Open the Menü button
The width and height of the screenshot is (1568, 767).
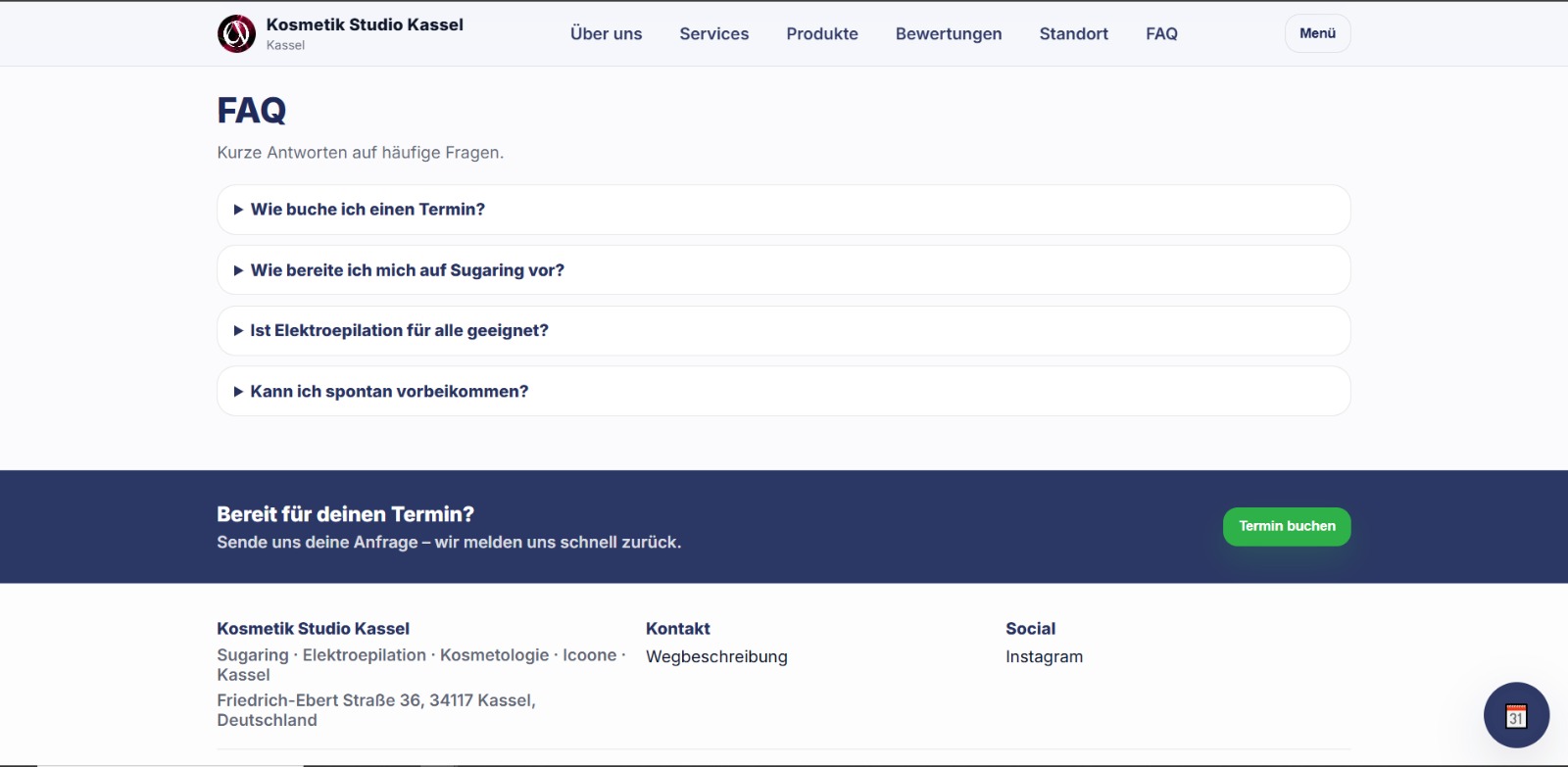(1317, 33)
